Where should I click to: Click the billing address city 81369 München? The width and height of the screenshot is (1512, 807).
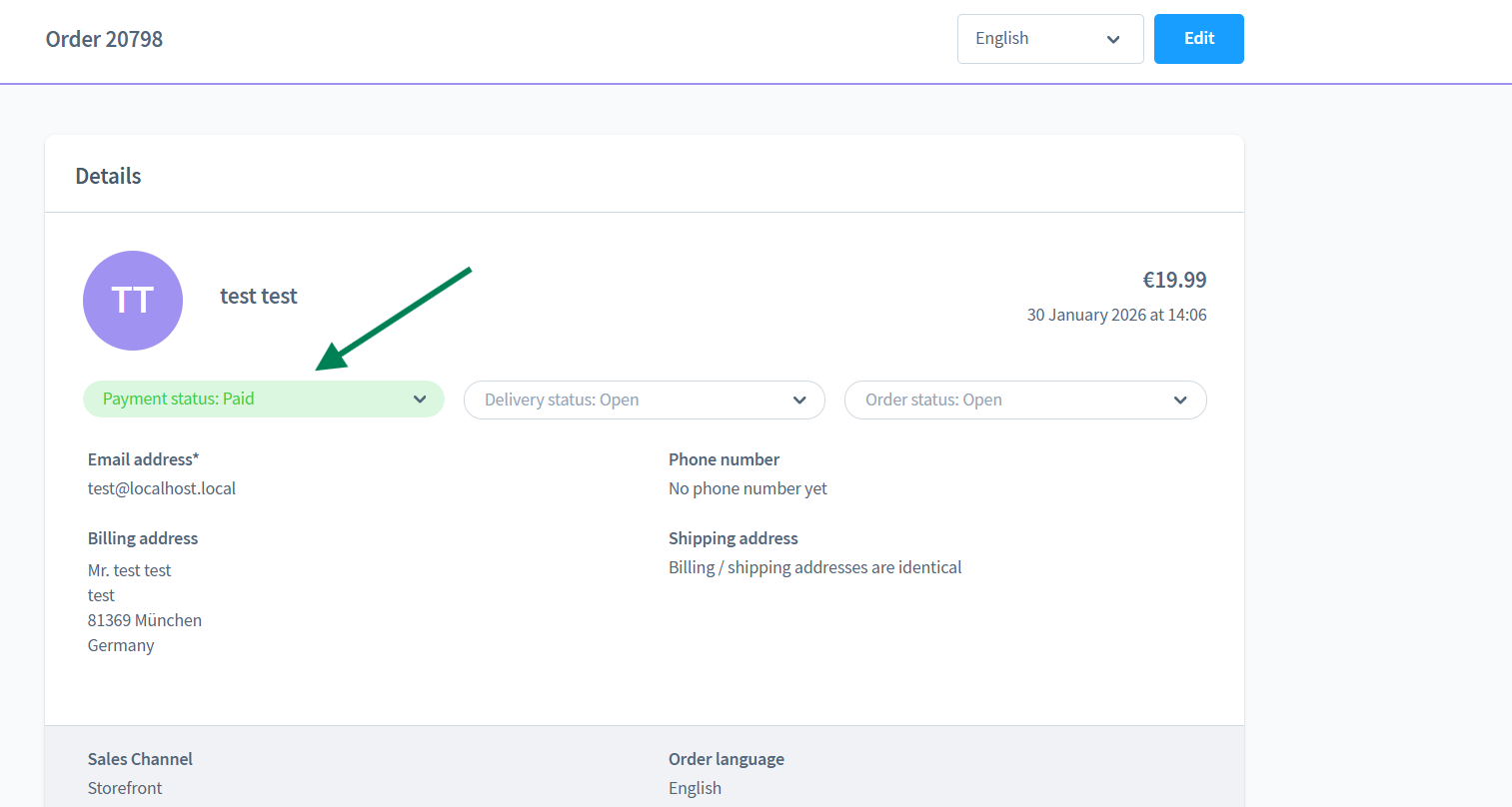click(x=145, y=620)
